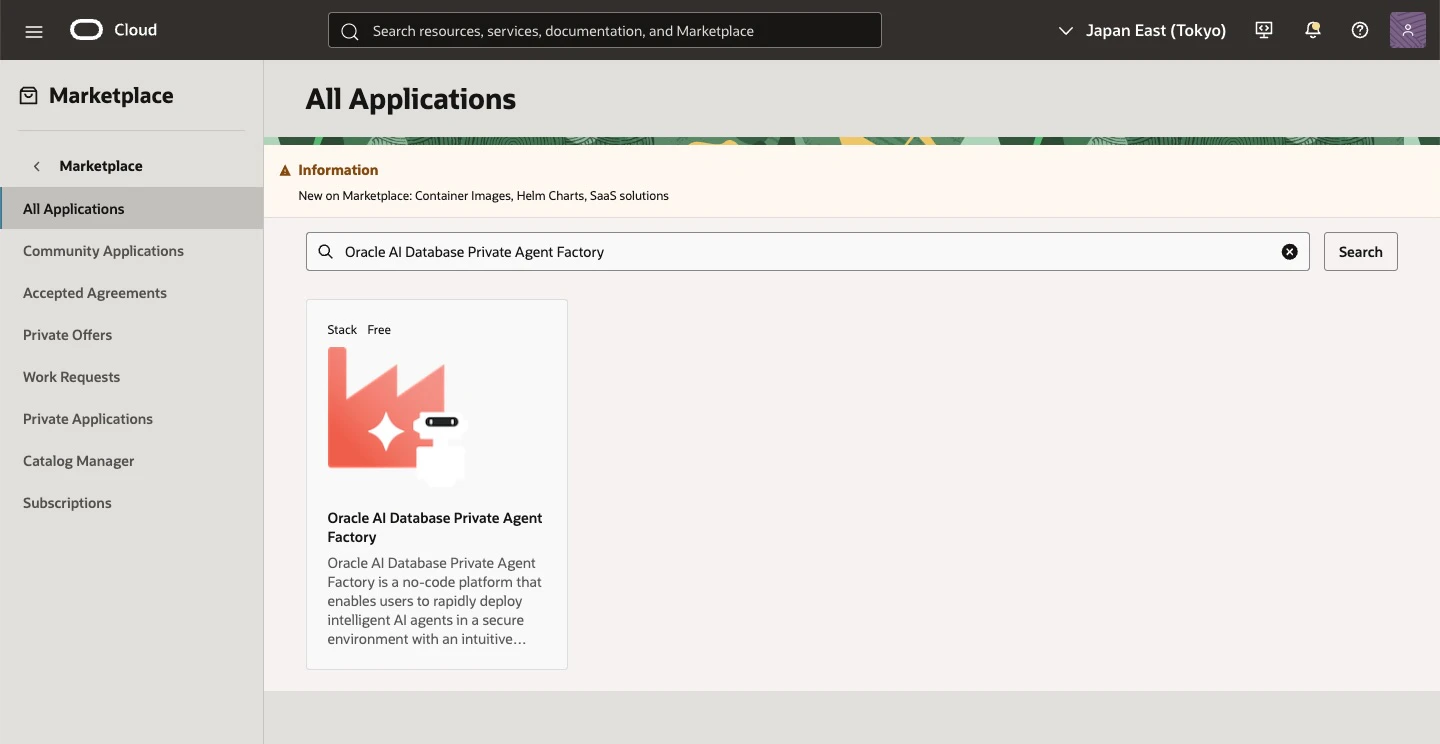
Task: Click the magnifier icon in the listing search
Action: coord(325,252)
